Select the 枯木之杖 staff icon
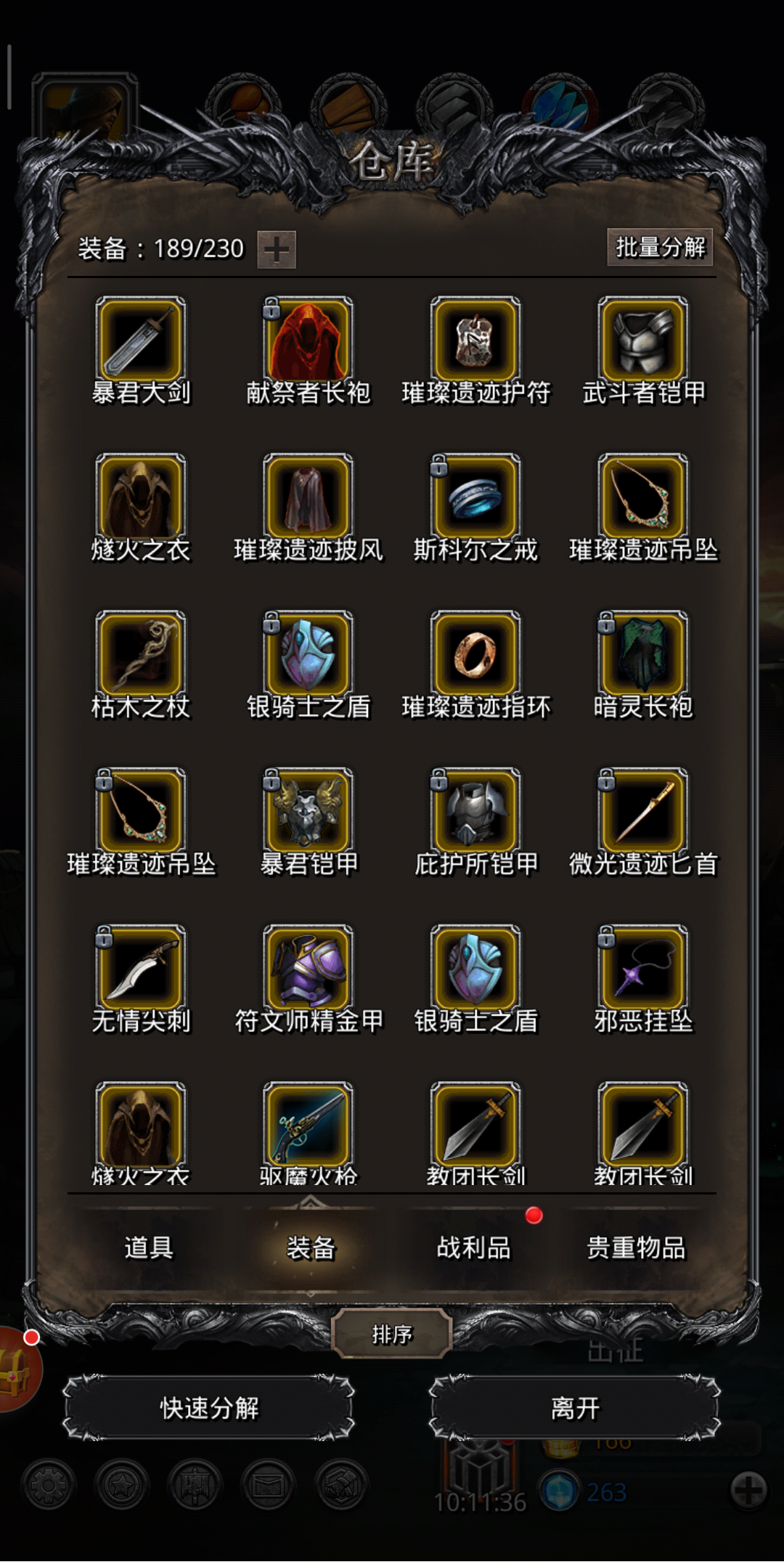 (x=140, y=654)
